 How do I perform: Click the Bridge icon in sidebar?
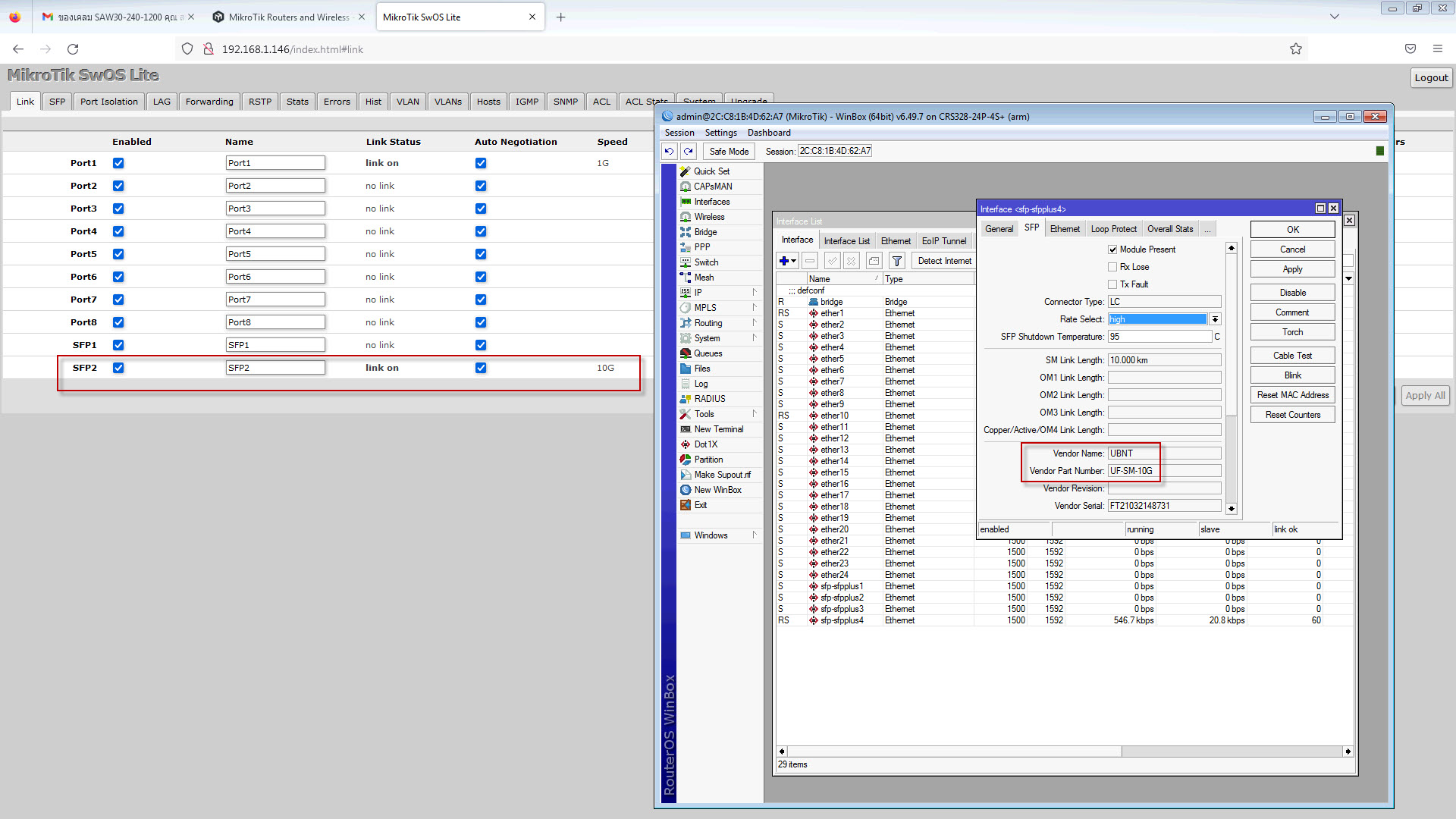(x=685, y=232)
